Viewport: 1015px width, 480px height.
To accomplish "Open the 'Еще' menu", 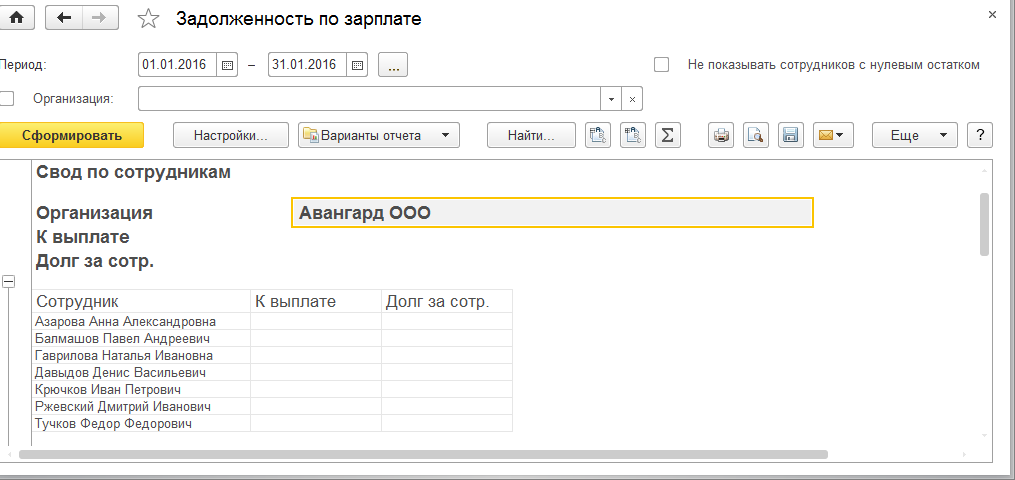I will [x=914, y=135].
